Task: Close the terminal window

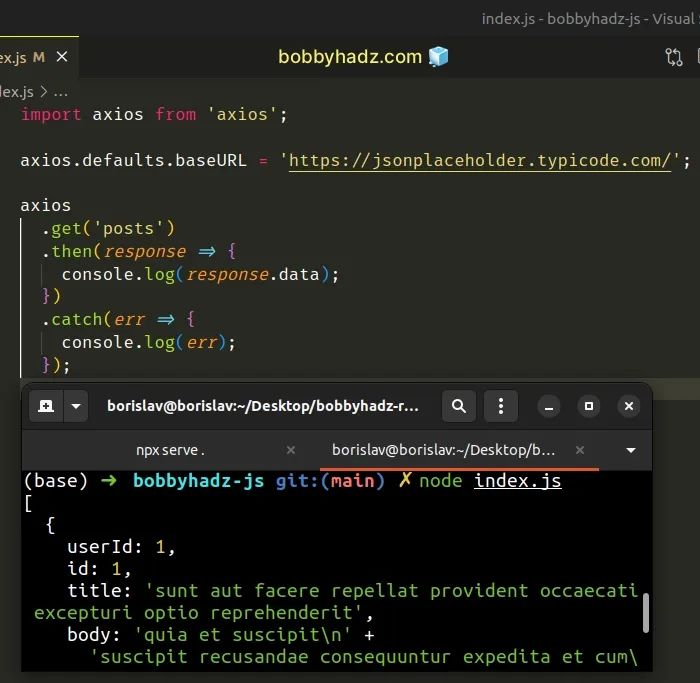Action: point(629,406)
